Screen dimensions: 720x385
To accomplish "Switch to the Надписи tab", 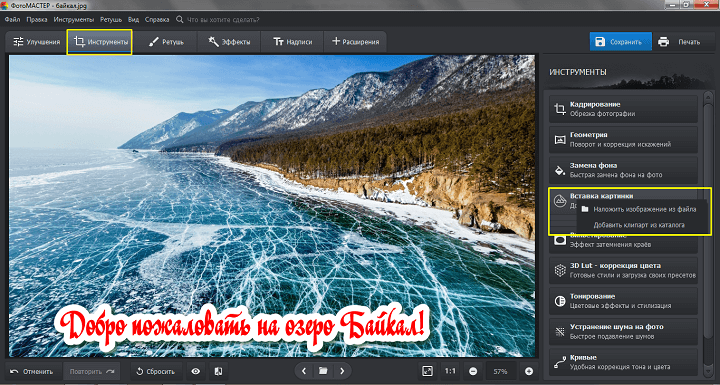I will (x=292, y=42).
